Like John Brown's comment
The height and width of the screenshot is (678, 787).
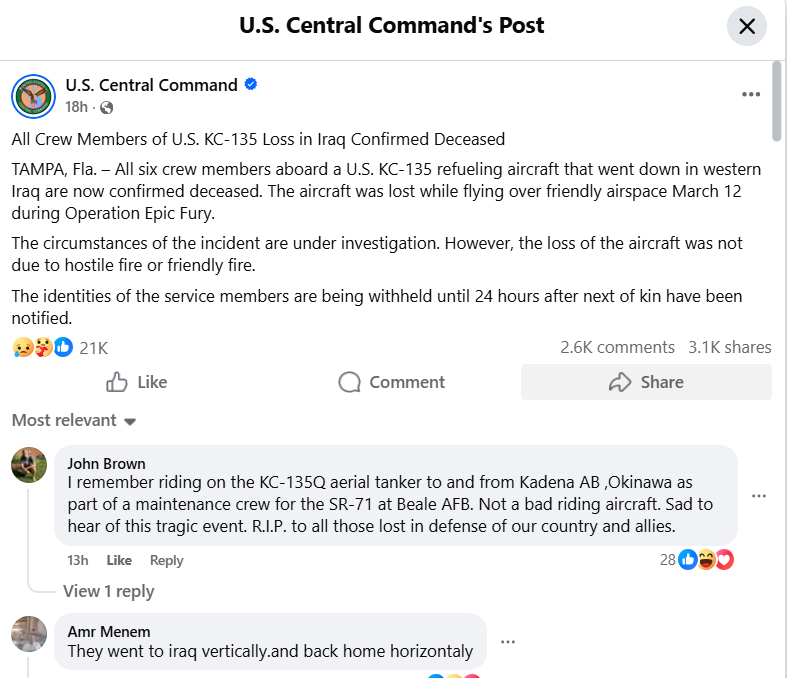coord(119,560)
